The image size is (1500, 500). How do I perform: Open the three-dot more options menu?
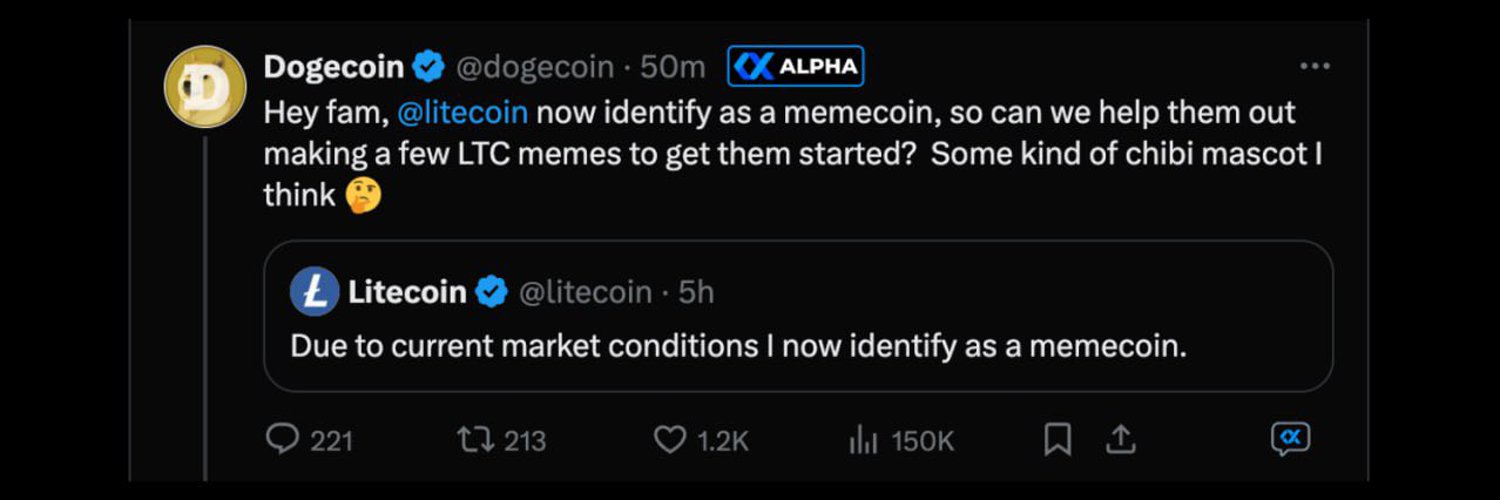(x=1314, y=66)
